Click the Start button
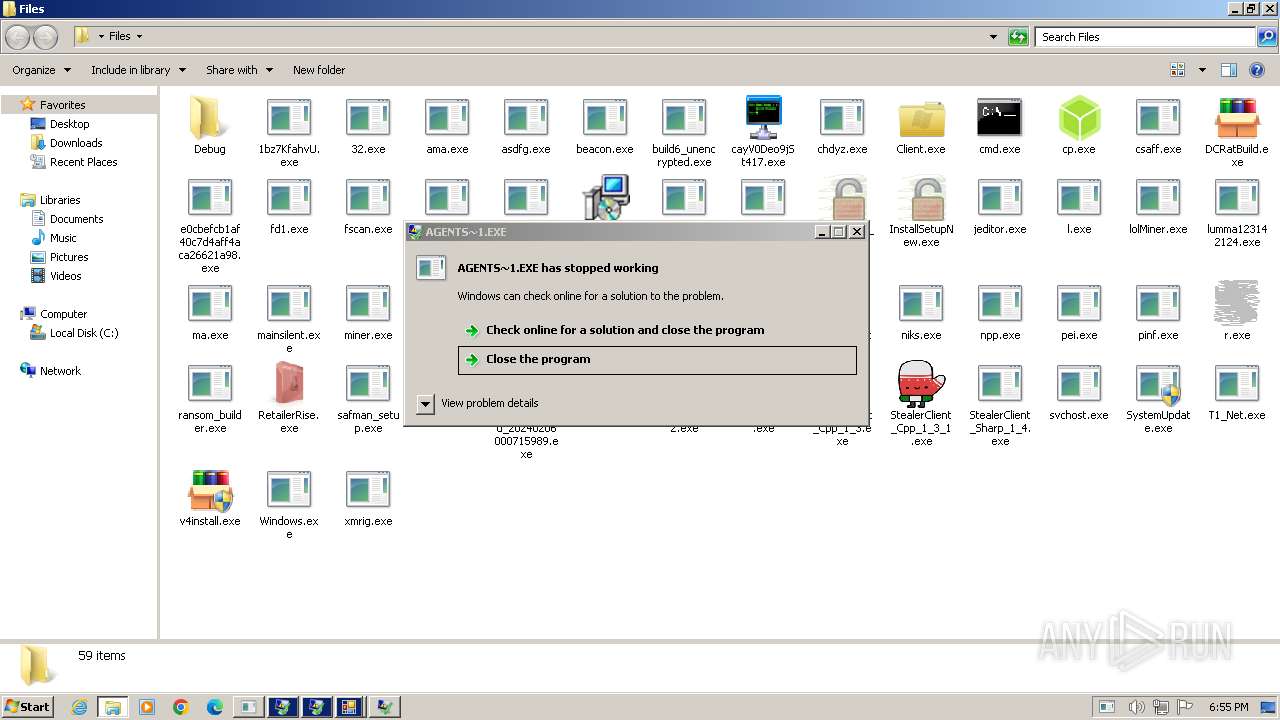The image size is (1280, 720). (28, 707)
